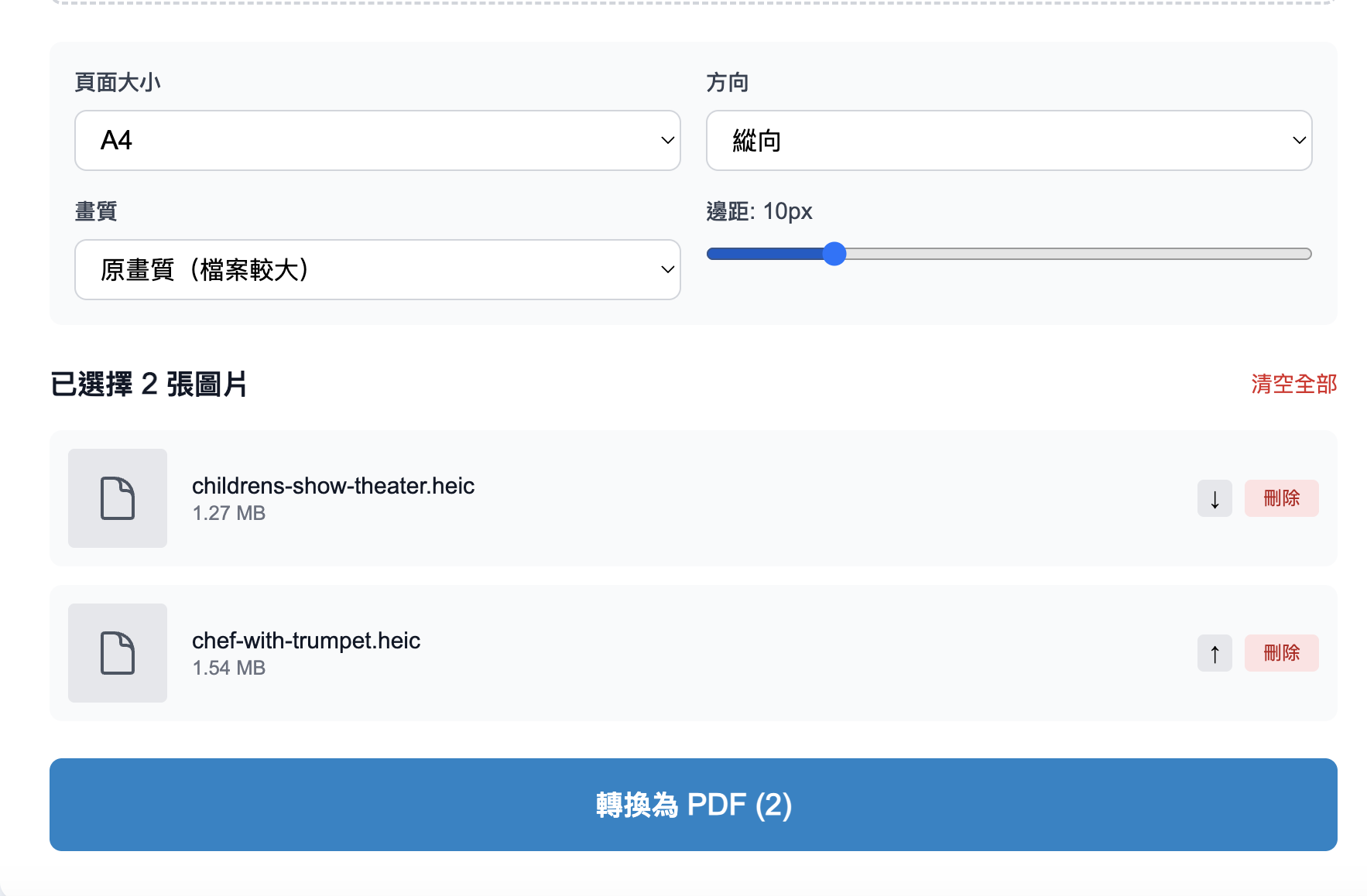Image resolution: width=1367 pixels, height=896 pixels.
Task: Open the 方向 orientation selector
Action: pos(1008,140)
